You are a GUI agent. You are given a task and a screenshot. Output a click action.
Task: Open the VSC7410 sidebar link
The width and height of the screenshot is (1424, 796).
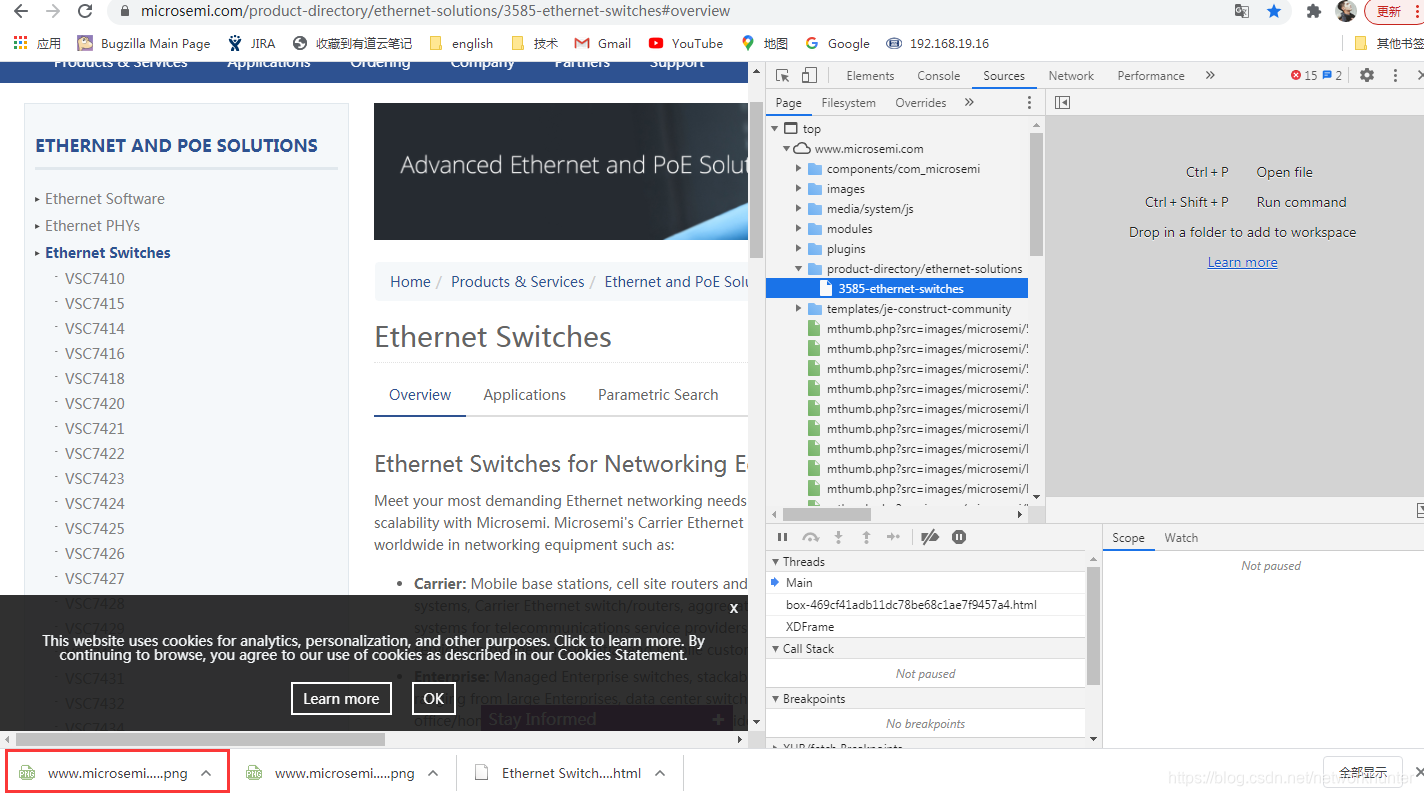(95, 279)
